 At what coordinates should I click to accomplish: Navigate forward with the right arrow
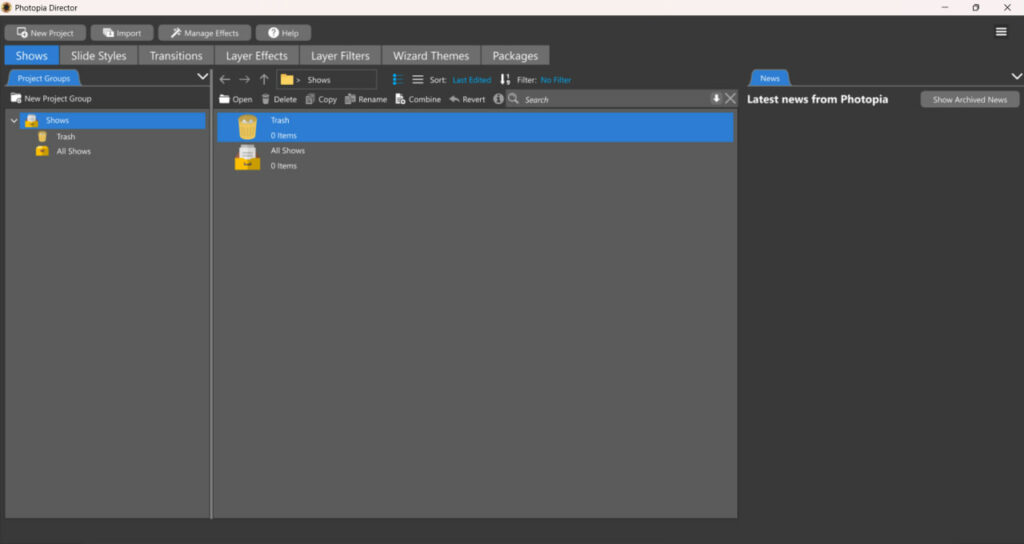pos(244,80)
